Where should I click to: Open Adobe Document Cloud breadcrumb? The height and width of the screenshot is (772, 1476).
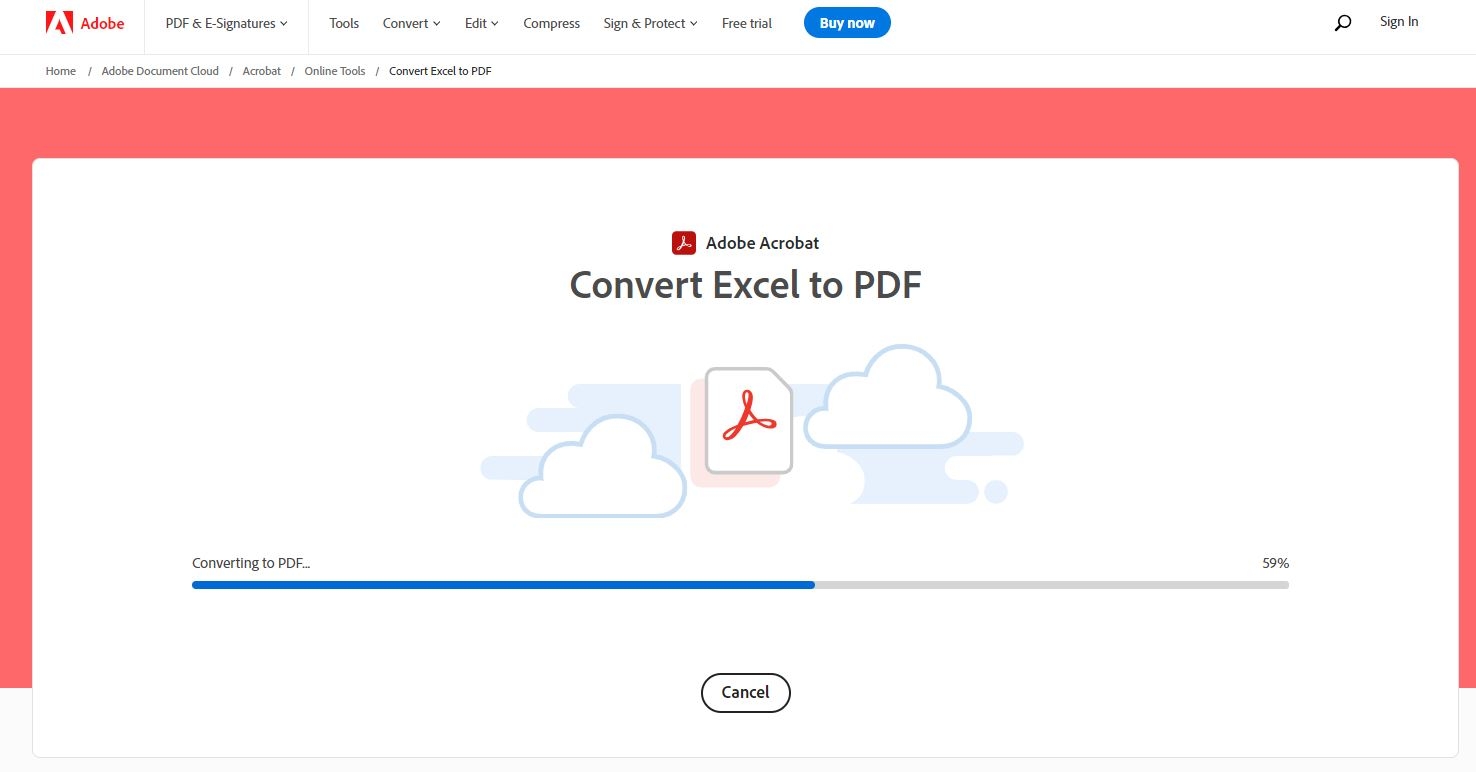(x=160, y=71)
